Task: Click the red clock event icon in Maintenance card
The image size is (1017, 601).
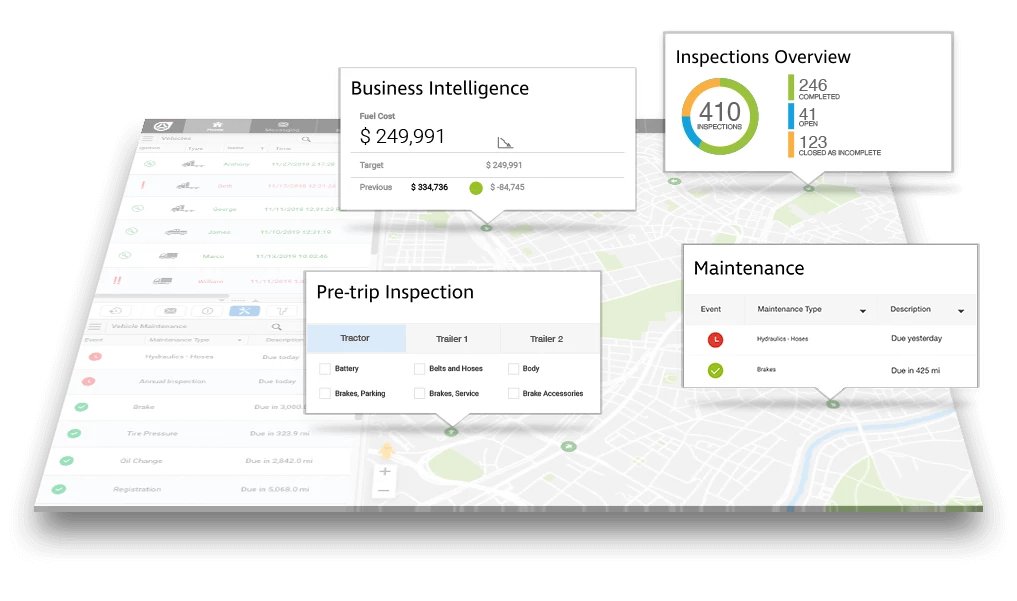Action: point(715,339)
